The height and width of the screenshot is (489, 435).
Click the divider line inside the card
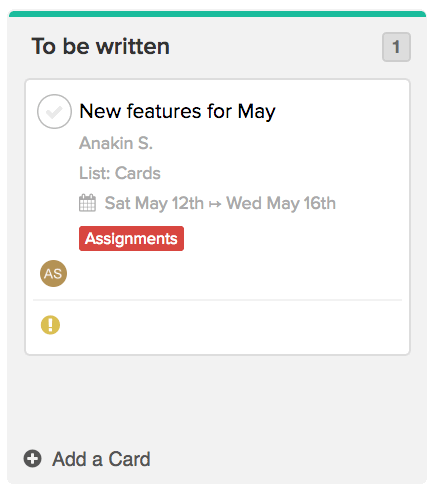pos(217,300)
